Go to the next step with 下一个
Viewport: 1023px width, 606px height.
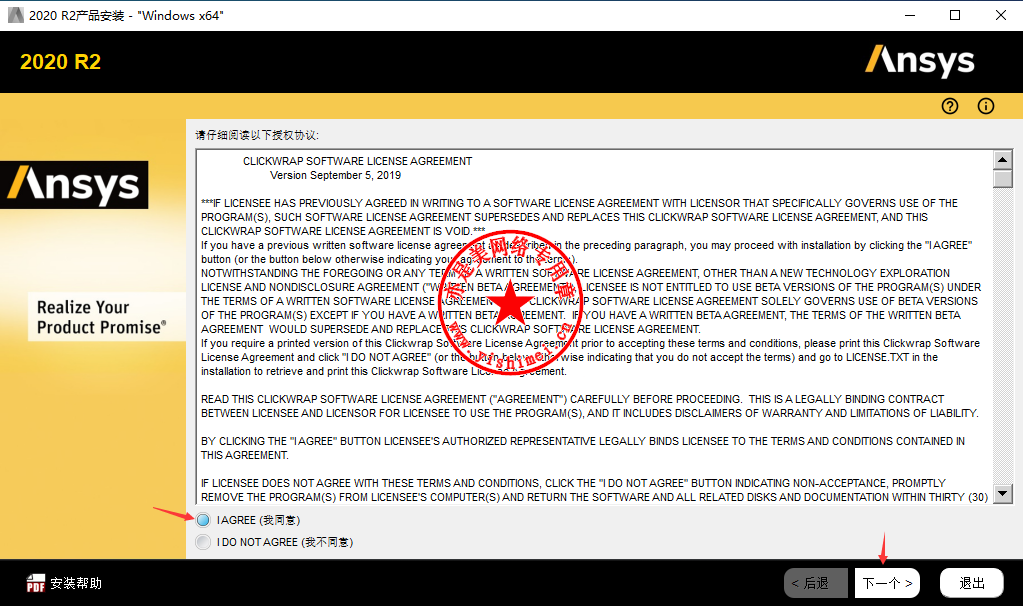click(887, 583)
